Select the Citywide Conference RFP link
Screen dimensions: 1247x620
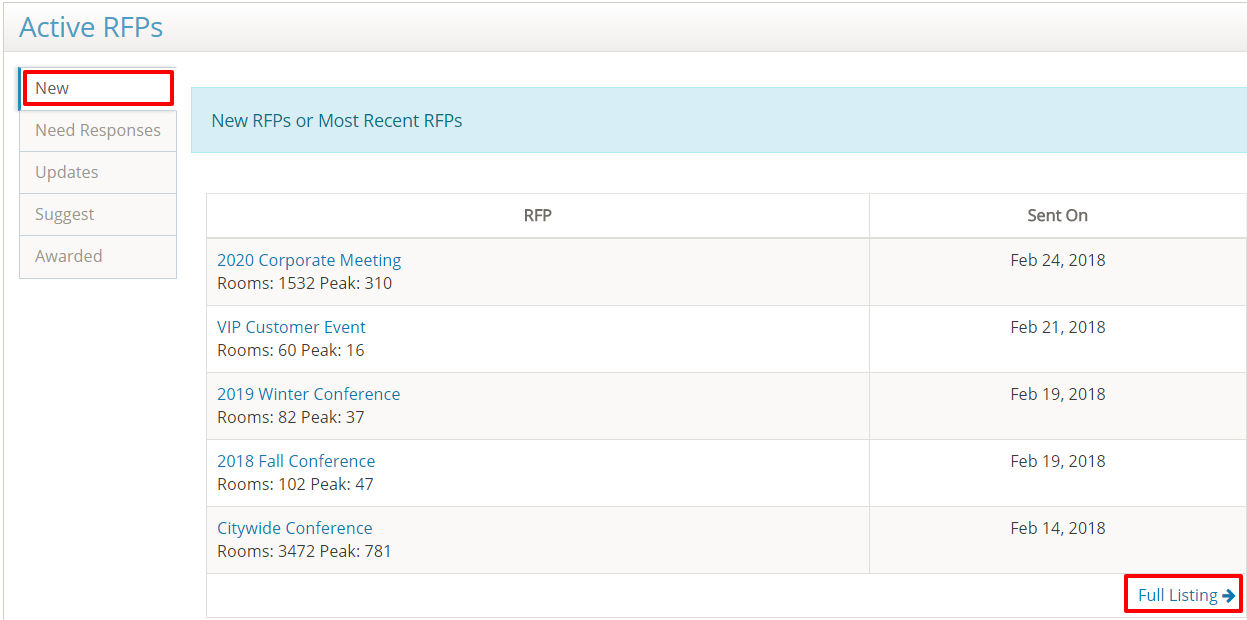[294, 528]
